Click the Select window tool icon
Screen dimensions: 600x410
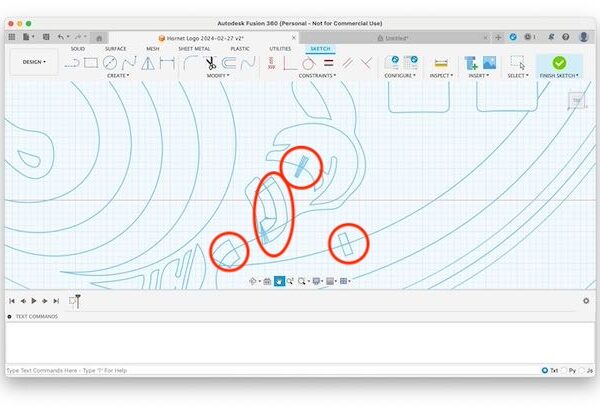(x=517, y=62)
